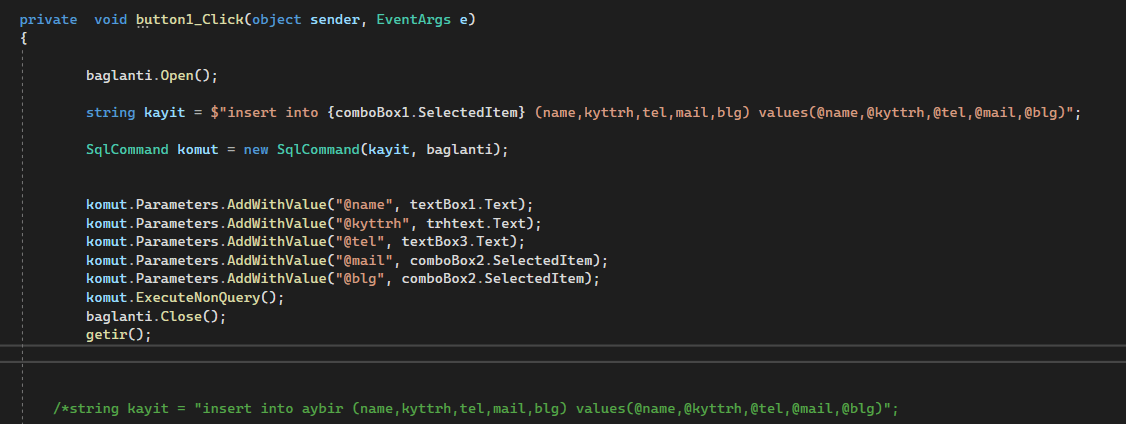Image resolution: width=1126 pixels, height=424 pixels.
Task: Click the "@kyttrh" literal in AddWithValue call
Action: click(372, 223)
